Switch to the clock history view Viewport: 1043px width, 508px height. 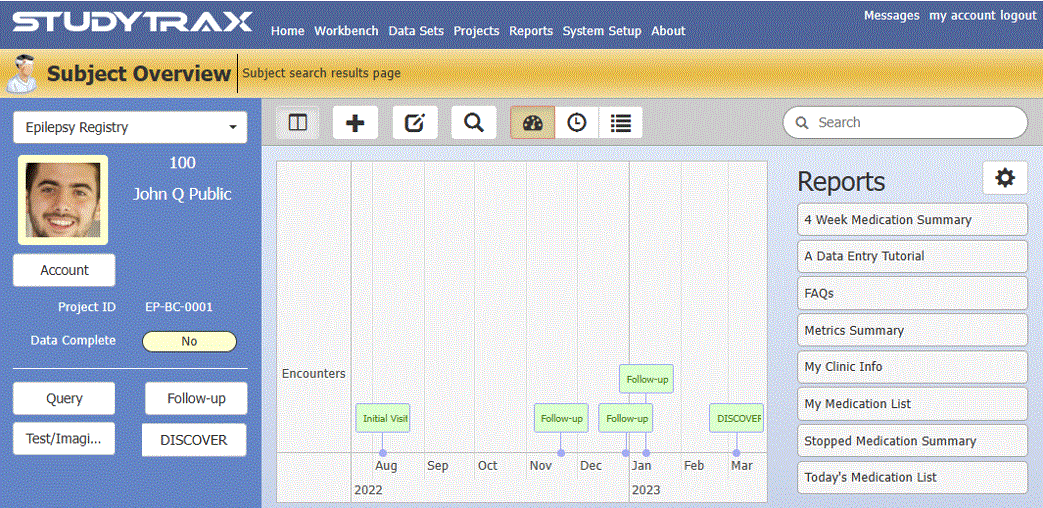[577, 123]
